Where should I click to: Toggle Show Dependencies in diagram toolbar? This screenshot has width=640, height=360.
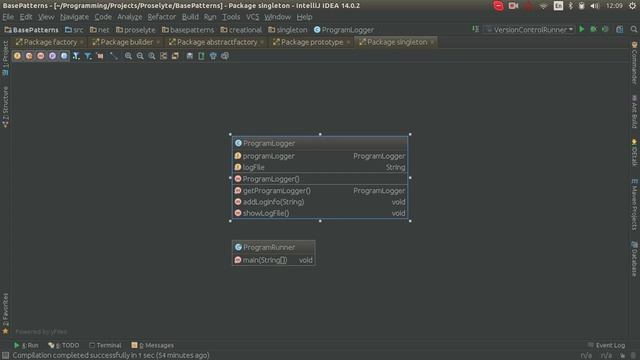coord(100,56)
